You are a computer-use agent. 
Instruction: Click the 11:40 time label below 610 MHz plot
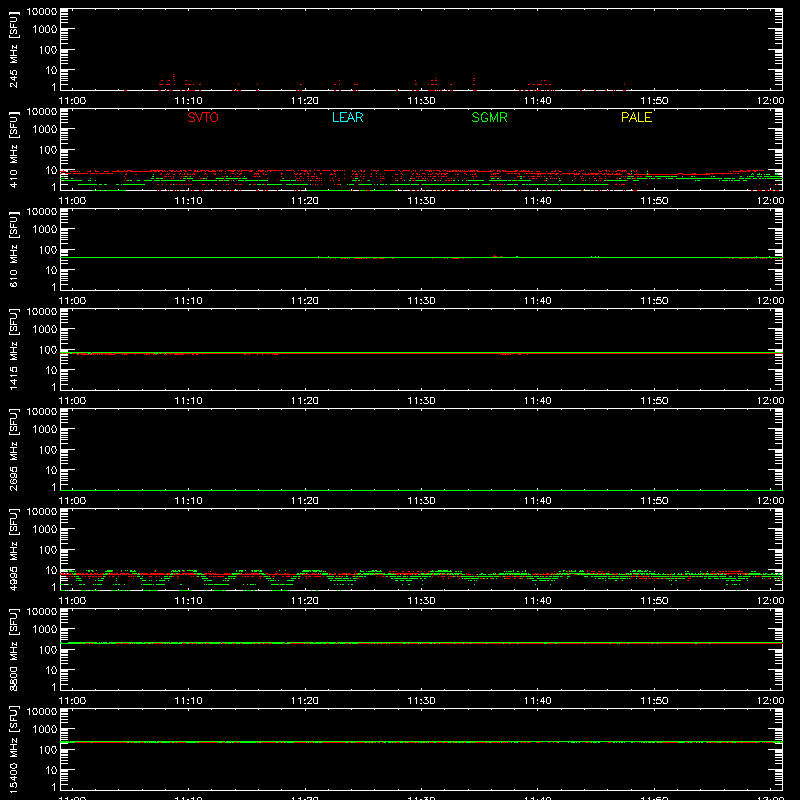coord(537,301)
